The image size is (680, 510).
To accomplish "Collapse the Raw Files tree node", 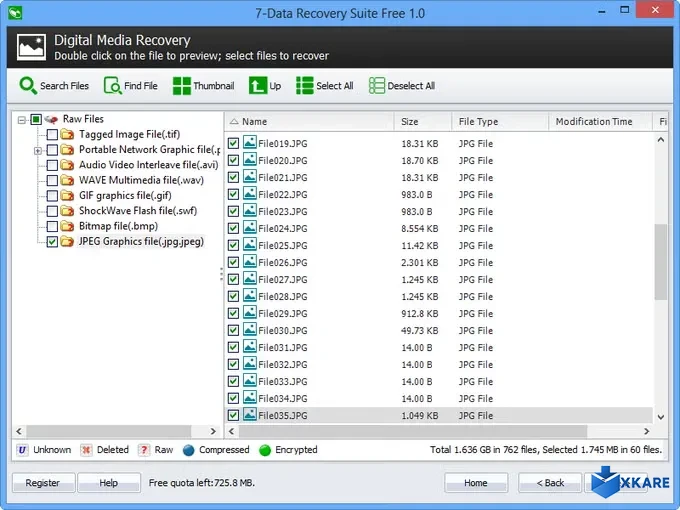I will (21, 120).
